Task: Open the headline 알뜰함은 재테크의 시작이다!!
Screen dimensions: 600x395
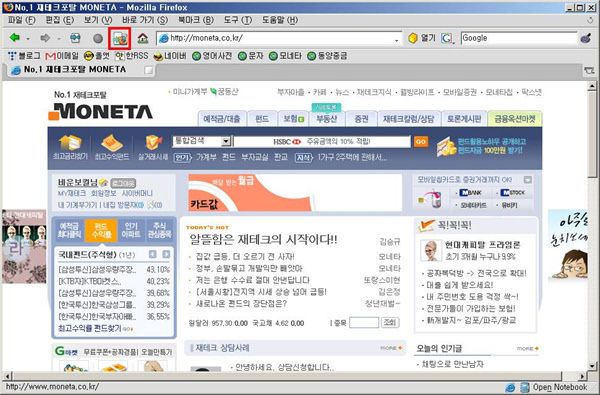Action: 264,240
